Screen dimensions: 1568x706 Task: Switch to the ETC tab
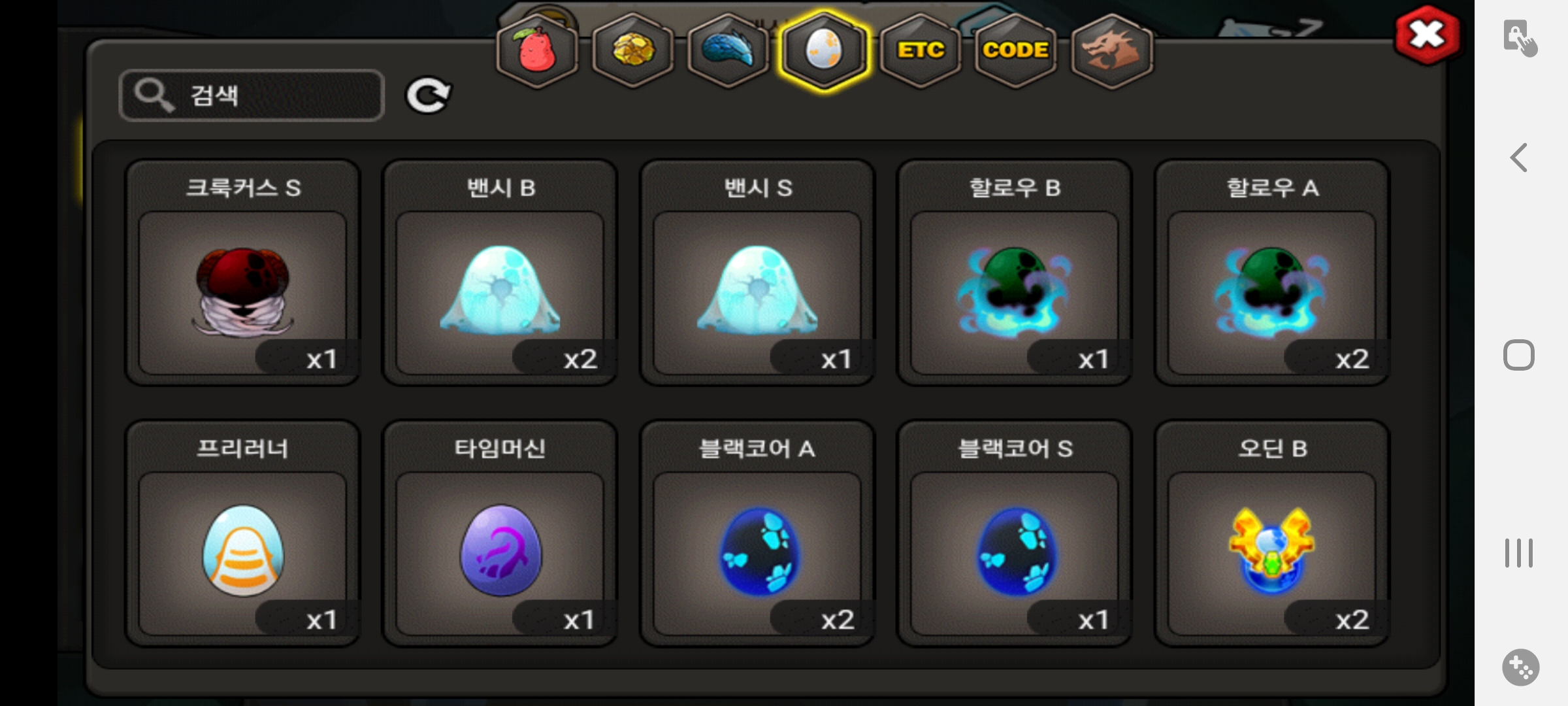tap(920, 50)
